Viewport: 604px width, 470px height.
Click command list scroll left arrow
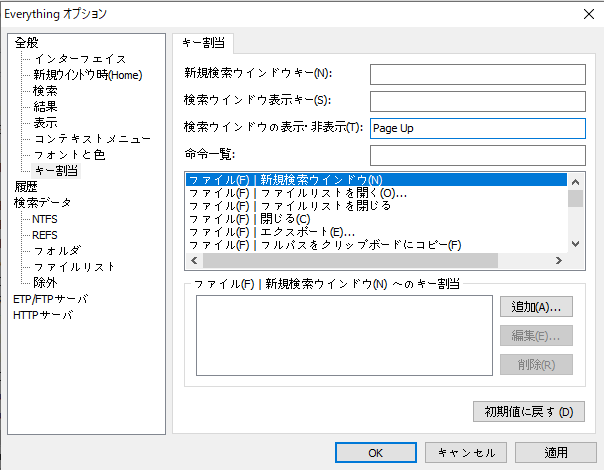[194, 261]
